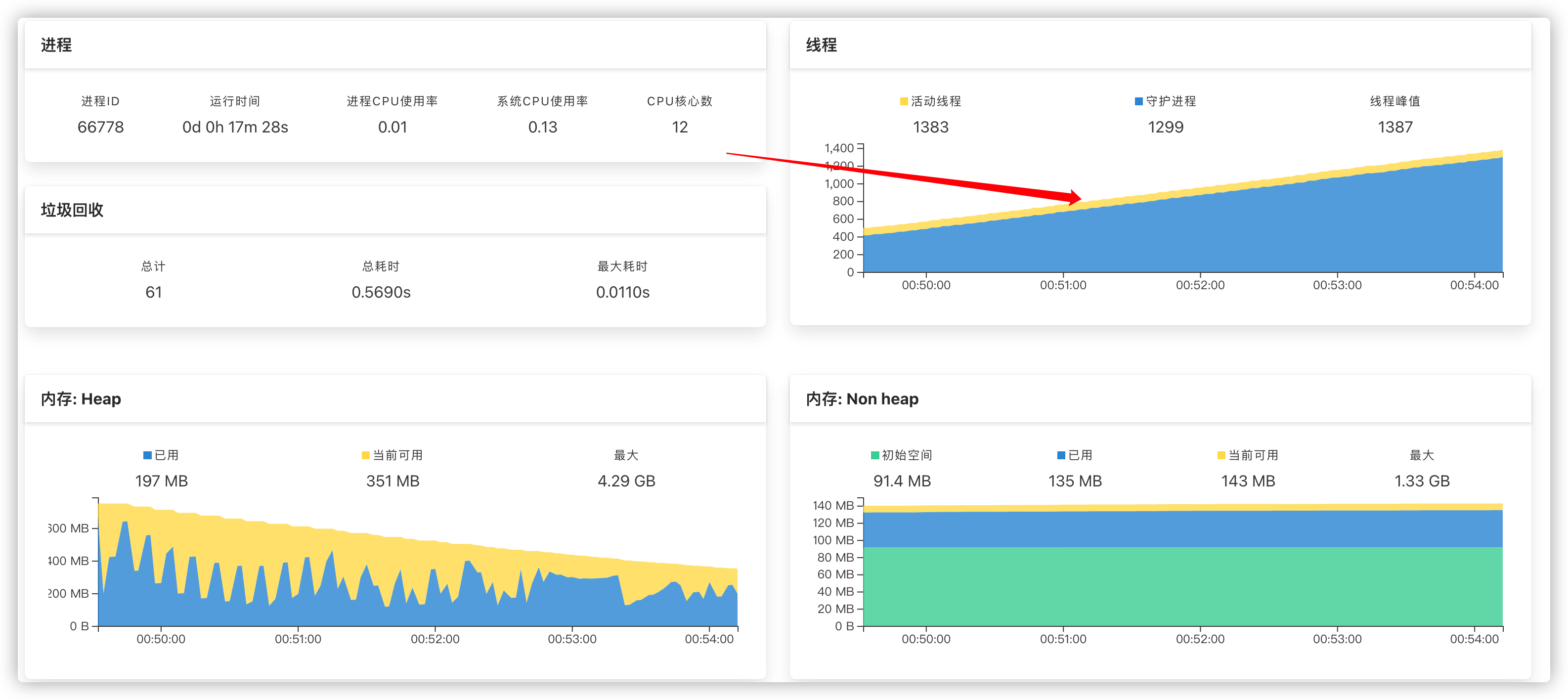Click the Heap 当前可用 yellow legend swatch
This screenshot has height=700, width=1568.
pyautogui.click(x=366, y=455)
